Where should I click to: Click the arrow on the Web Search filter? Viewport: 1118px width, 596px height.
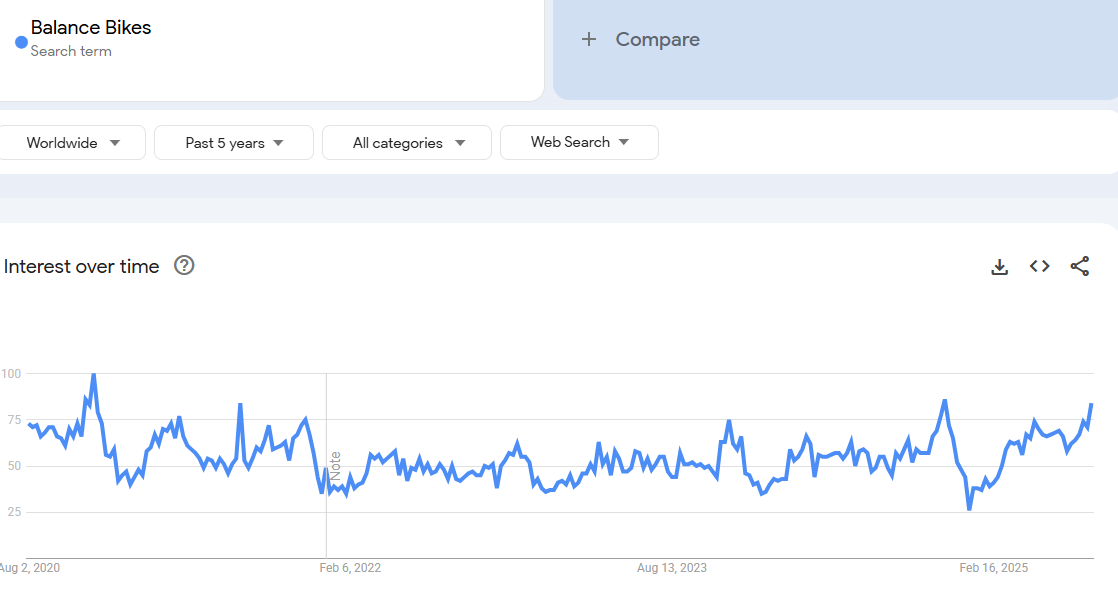(x=624, y=142)
